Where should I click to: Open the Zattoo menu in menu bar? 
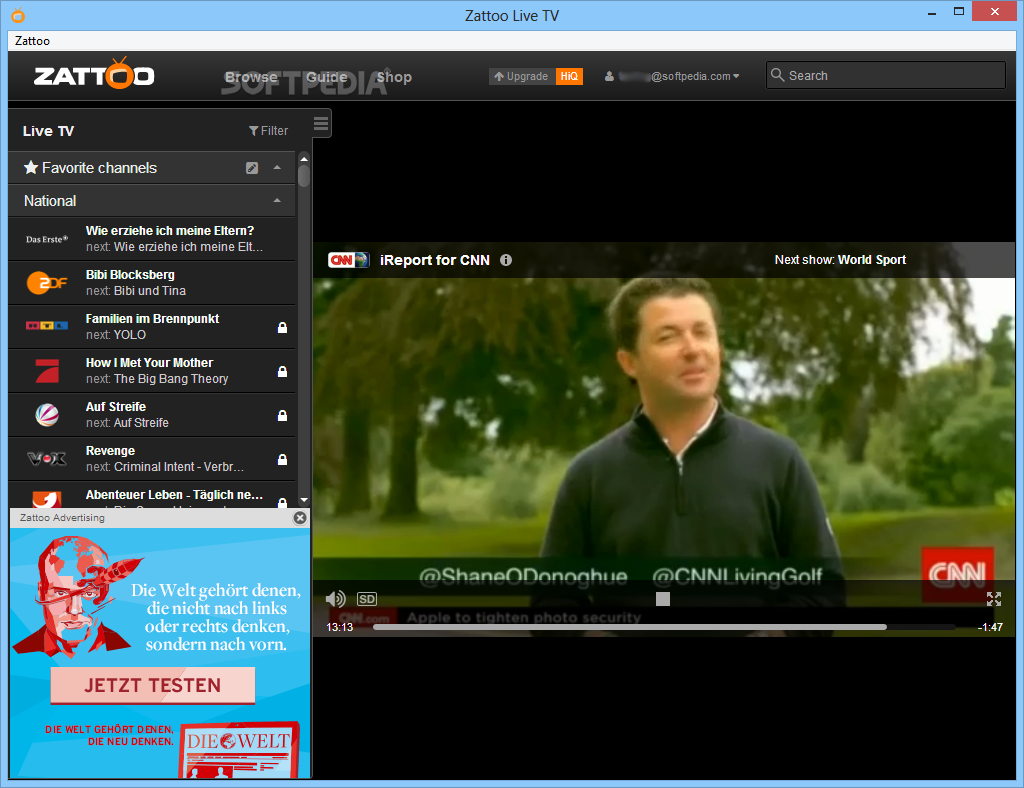tap(32, 40)
